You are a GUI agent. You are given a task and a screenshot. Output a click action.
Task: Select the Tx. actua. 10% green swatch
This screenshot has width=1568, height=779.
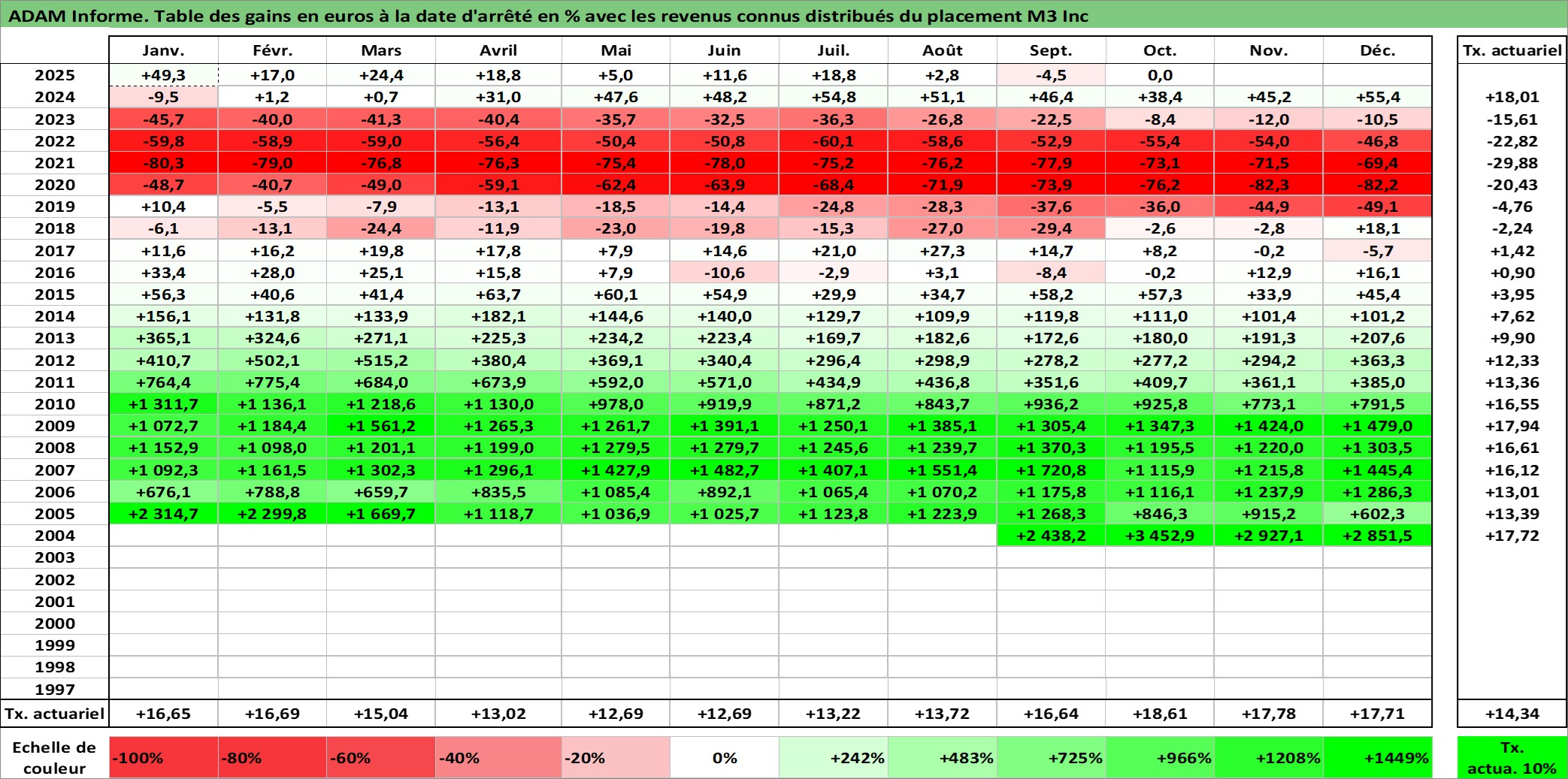pyautogui.click(x=1512, y=757)
